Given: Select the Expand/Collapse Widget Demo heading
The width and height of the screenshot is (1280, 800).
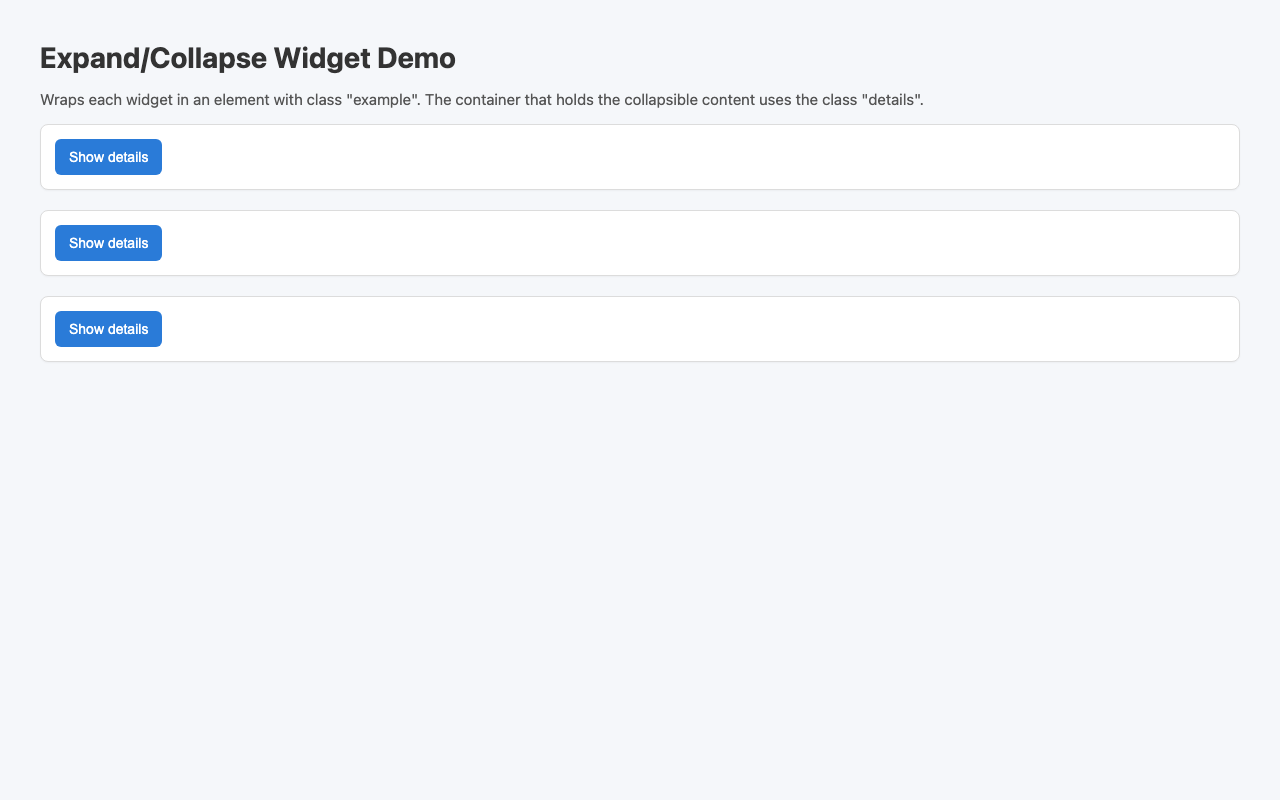Looking at the screenshot, I should (247, 58).
